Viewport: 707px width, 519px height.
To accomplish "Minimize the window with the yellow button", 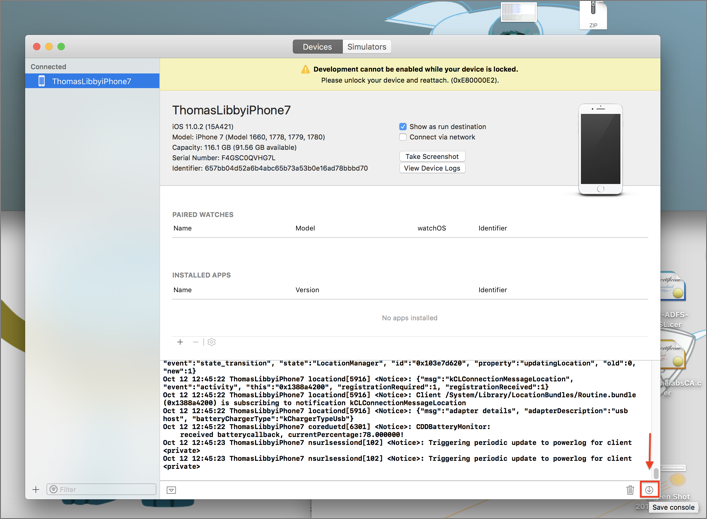I will coord(49,47).
